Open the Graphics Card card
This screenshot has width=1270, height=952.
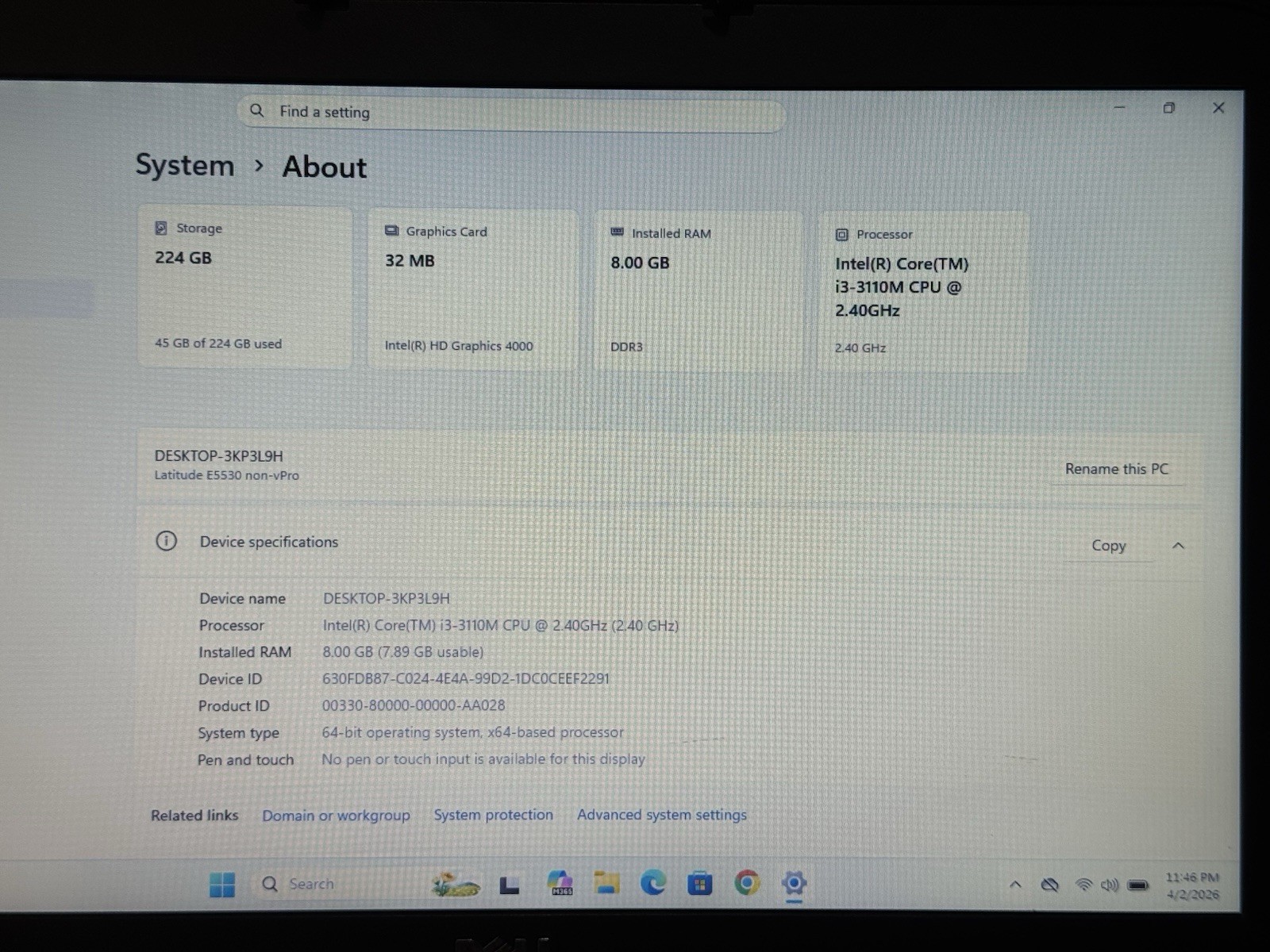pyautogui.click(x=474, y=290)
